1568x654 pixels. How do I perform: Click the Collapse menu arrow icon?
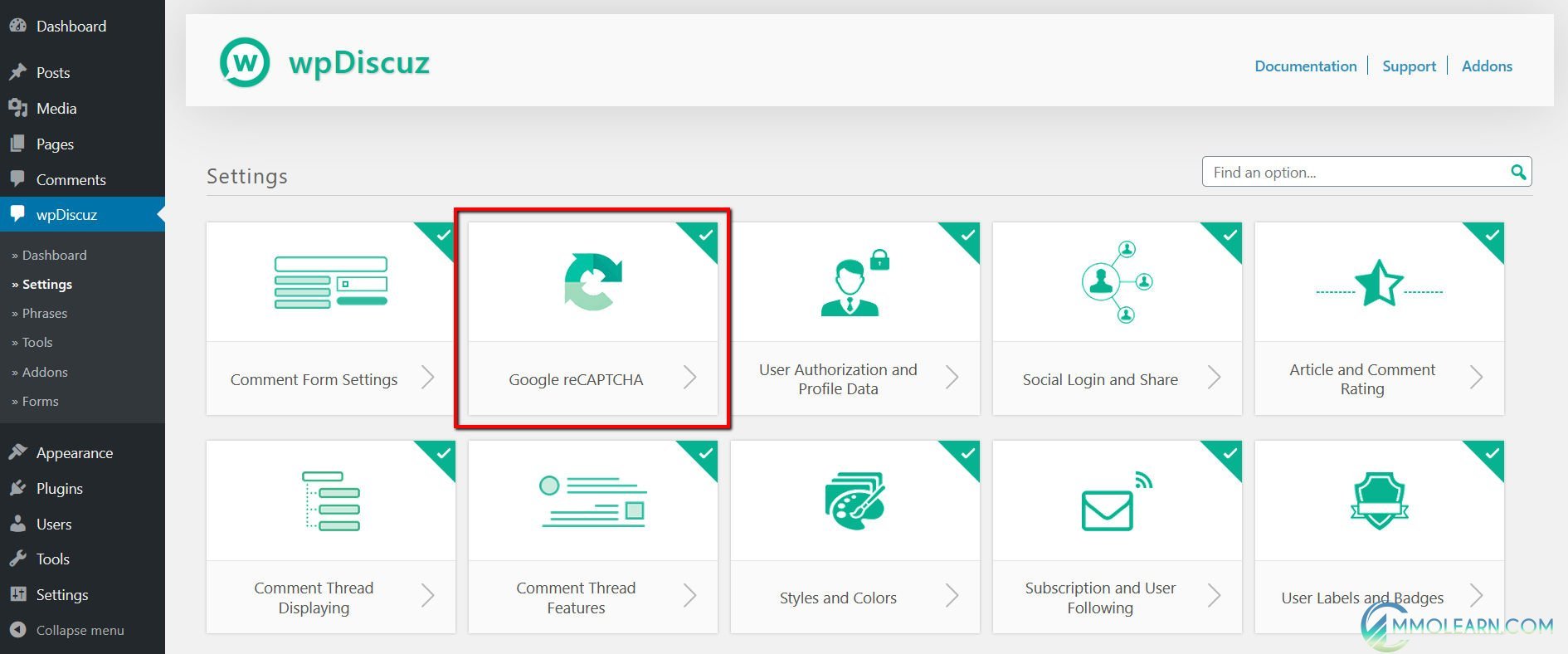[17, 630]
